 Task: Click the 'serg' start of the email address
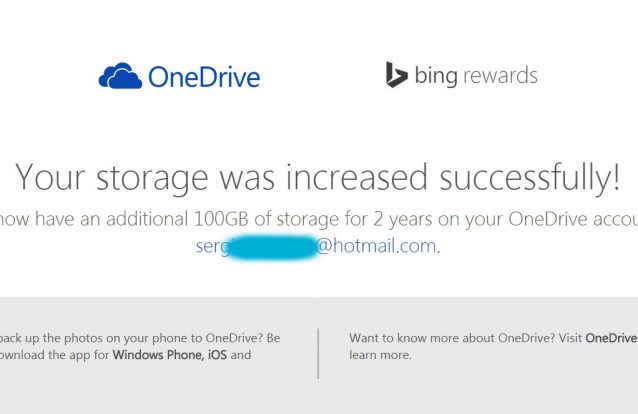click(212, 246)
